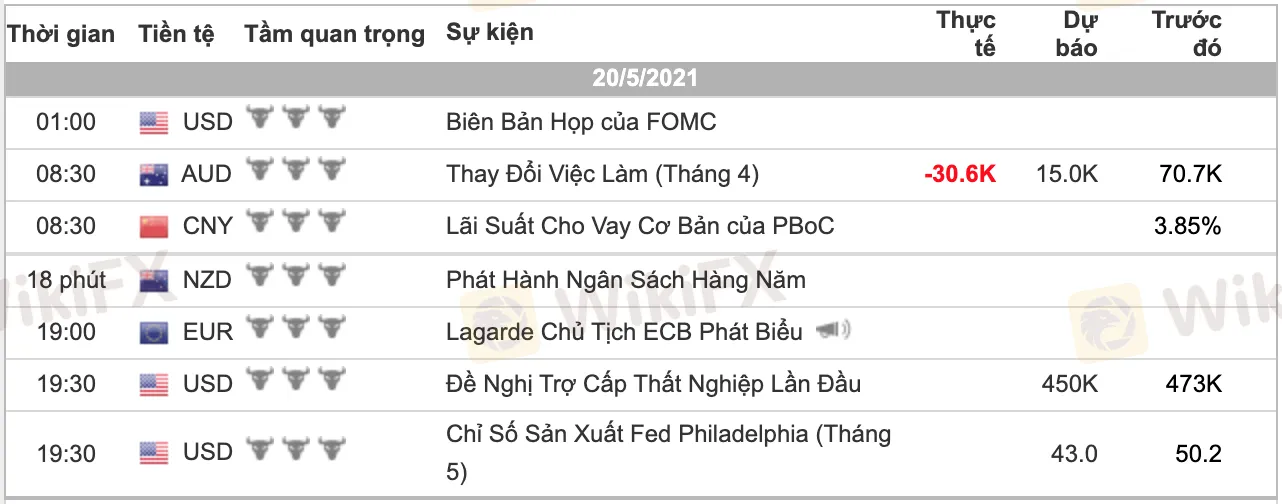Click the Dự báo column header
Screen dimensions: 1282x504
point(1076,34)
